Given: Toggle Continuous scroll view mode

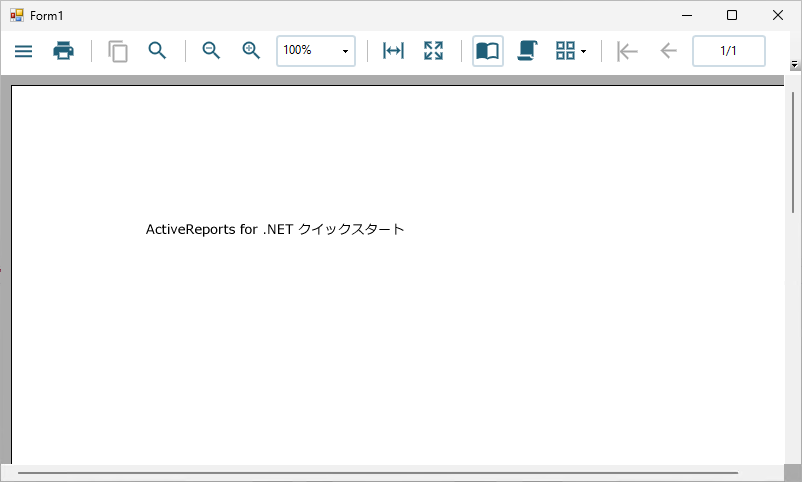Looking at the screenshot, I should click(x=527, y=51).
